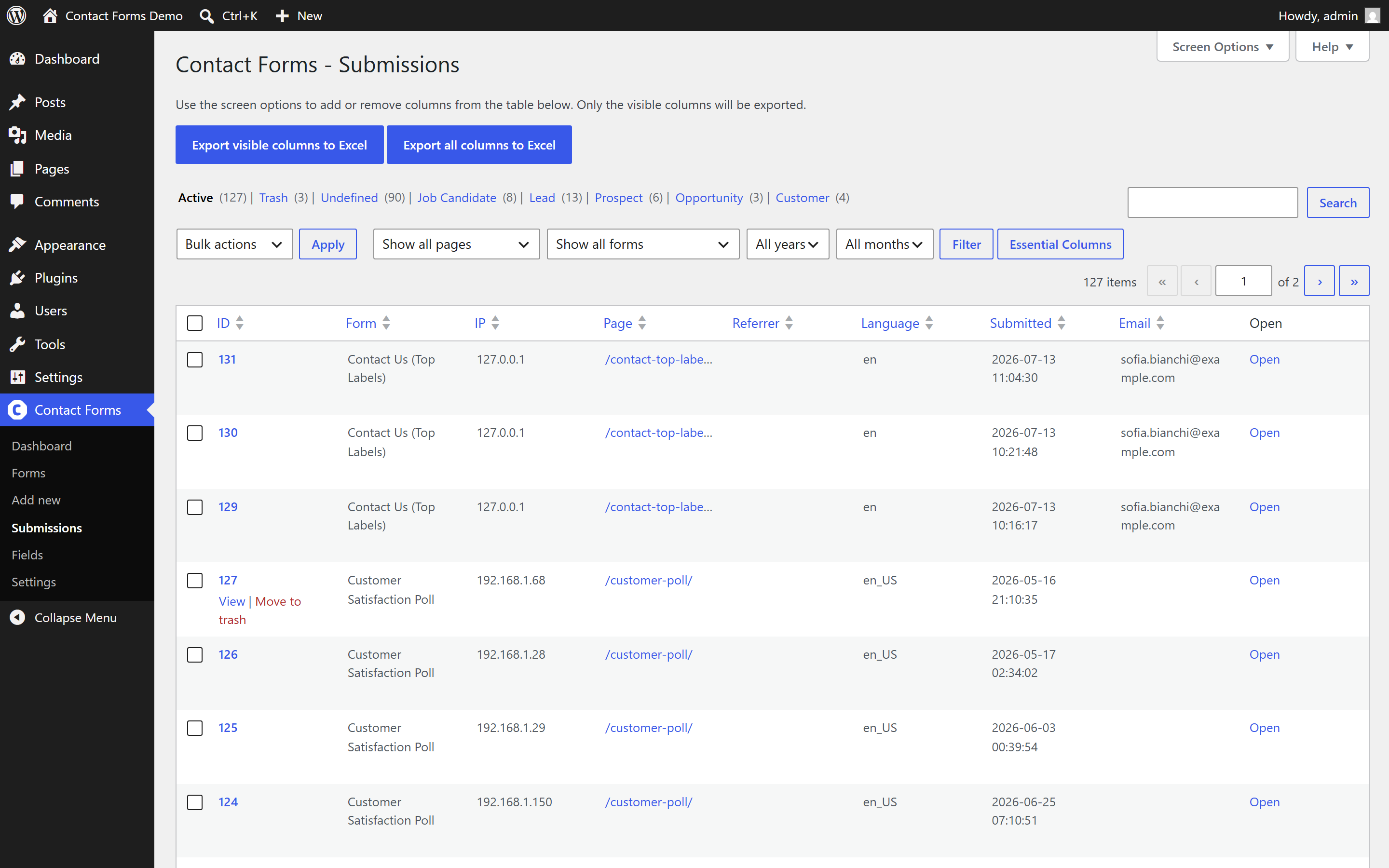Open the All months dropdown

click(885, 244)
